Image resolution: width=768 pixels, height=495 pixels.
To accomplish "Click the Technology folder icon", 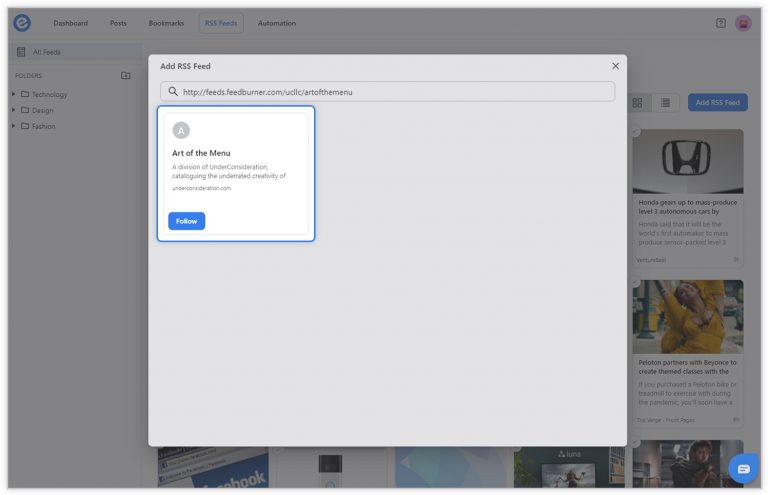I will click(25, 94).
